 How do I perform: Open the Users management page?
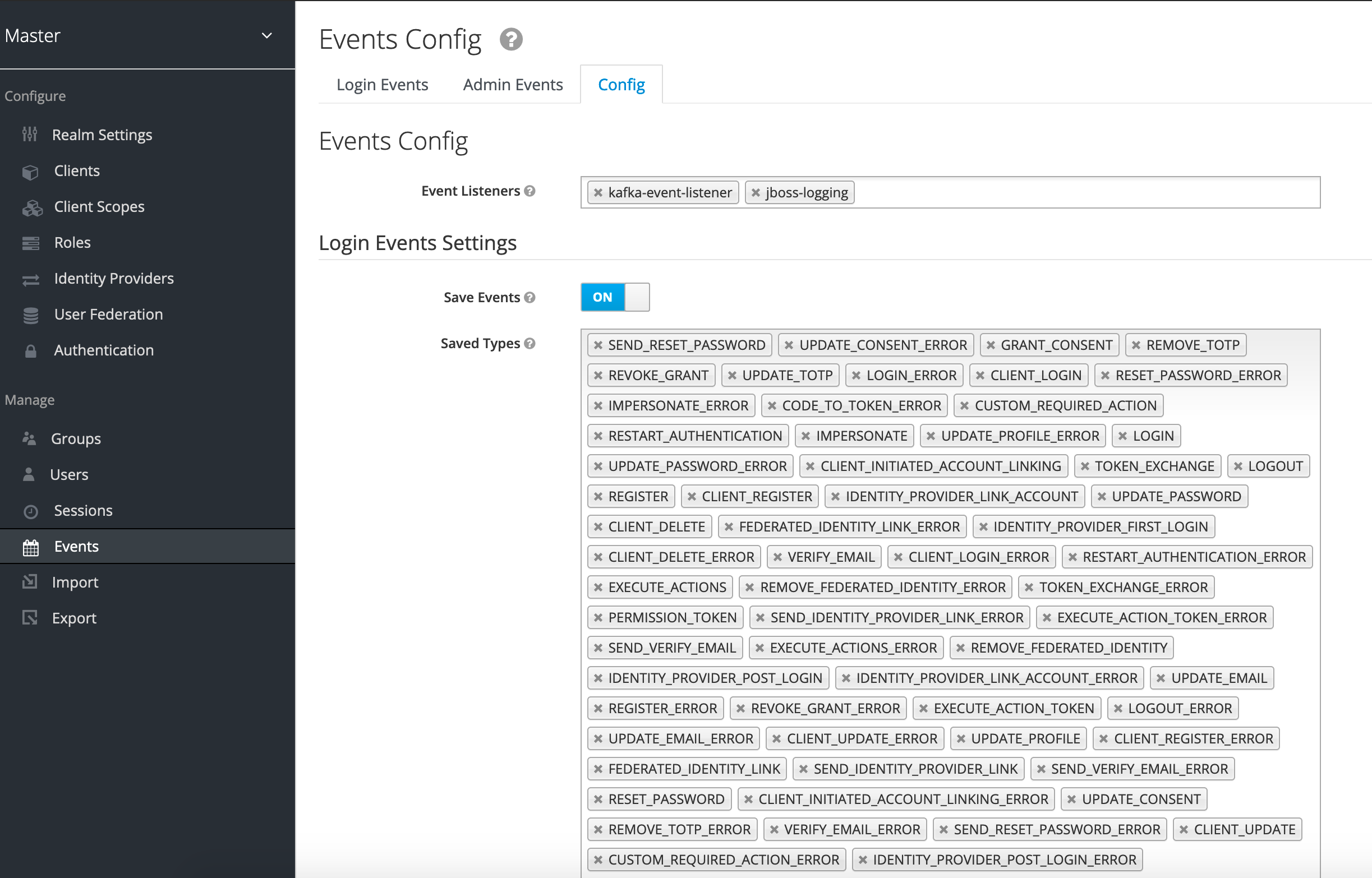coord(68,474)
